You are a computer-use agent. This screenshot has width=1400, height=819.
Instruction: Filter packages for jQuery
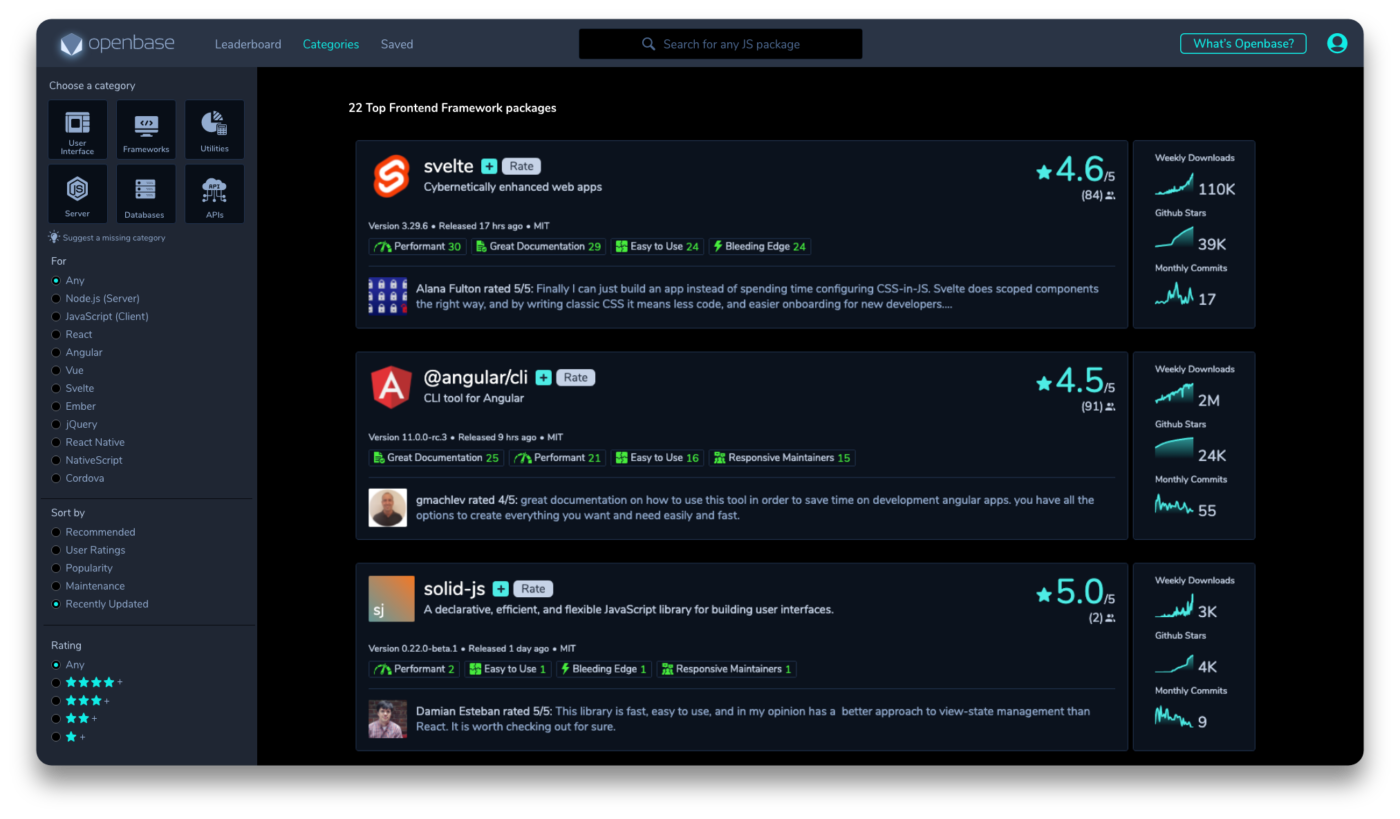75,425
